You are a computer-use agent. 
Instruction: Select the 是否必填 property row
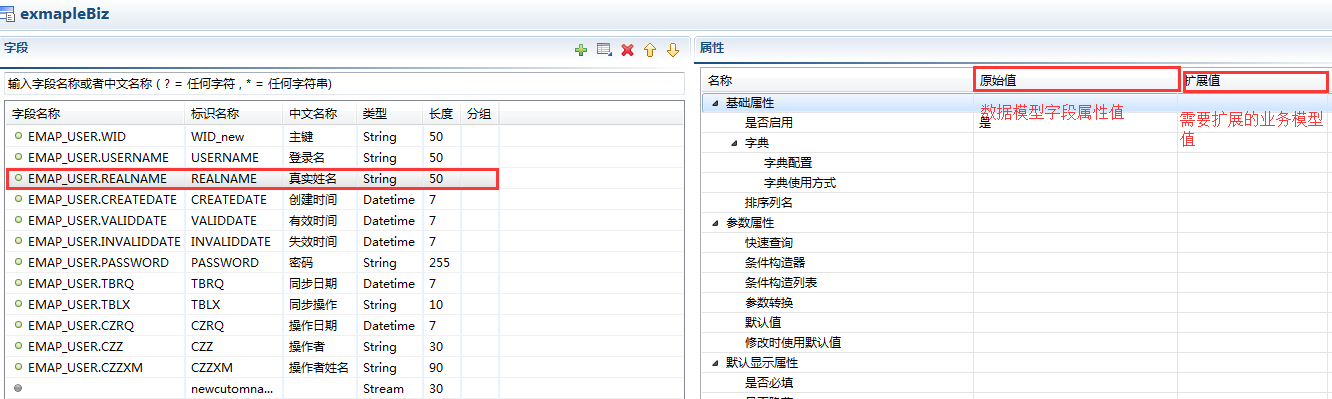pos(1016,382)
